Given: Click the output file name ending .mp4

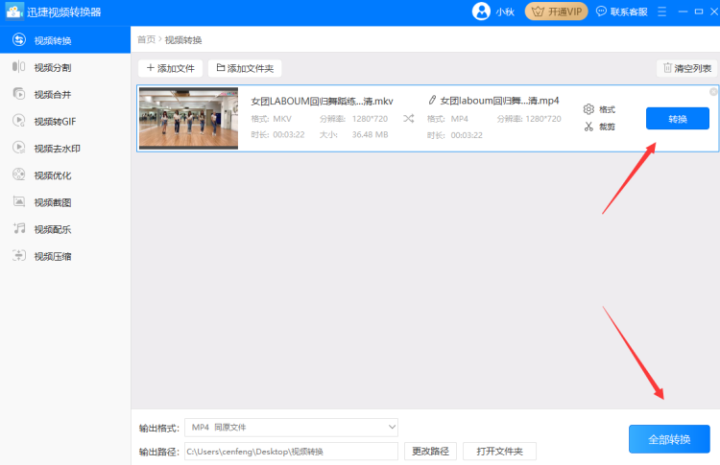Looking at the screenshot, I should (x=500, y=101).
